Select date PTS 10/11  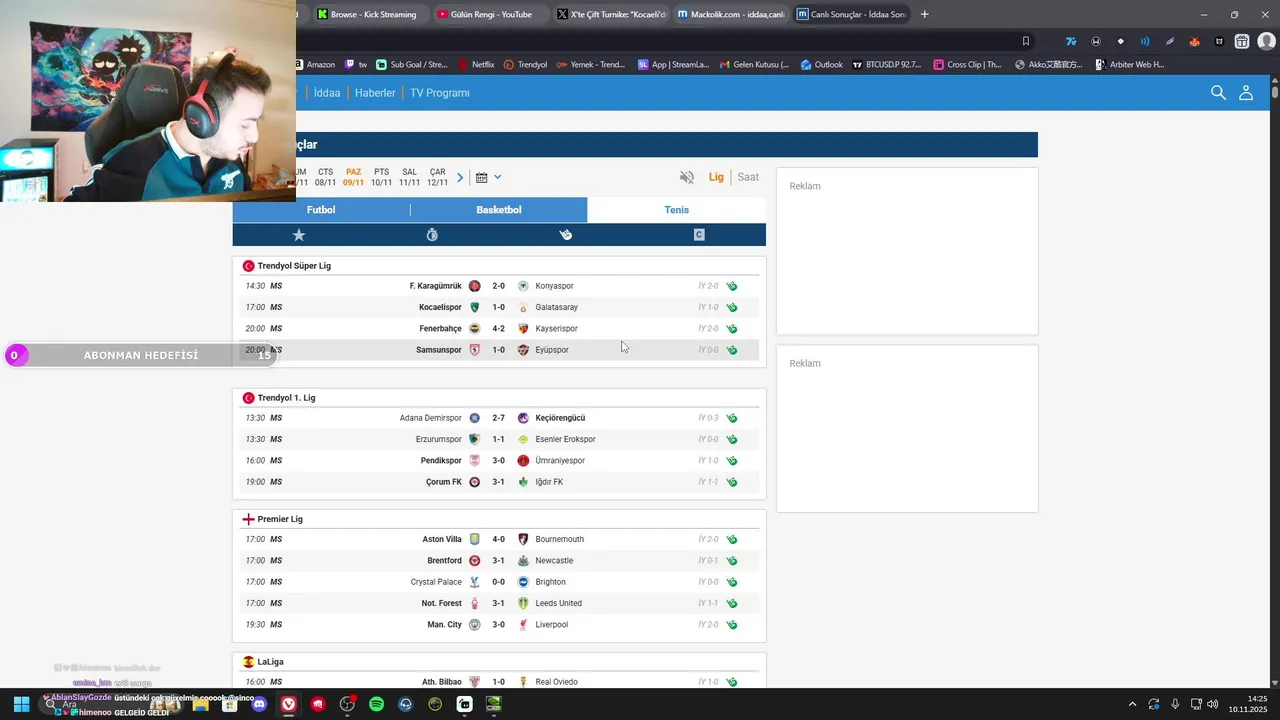tap(381, 177)
